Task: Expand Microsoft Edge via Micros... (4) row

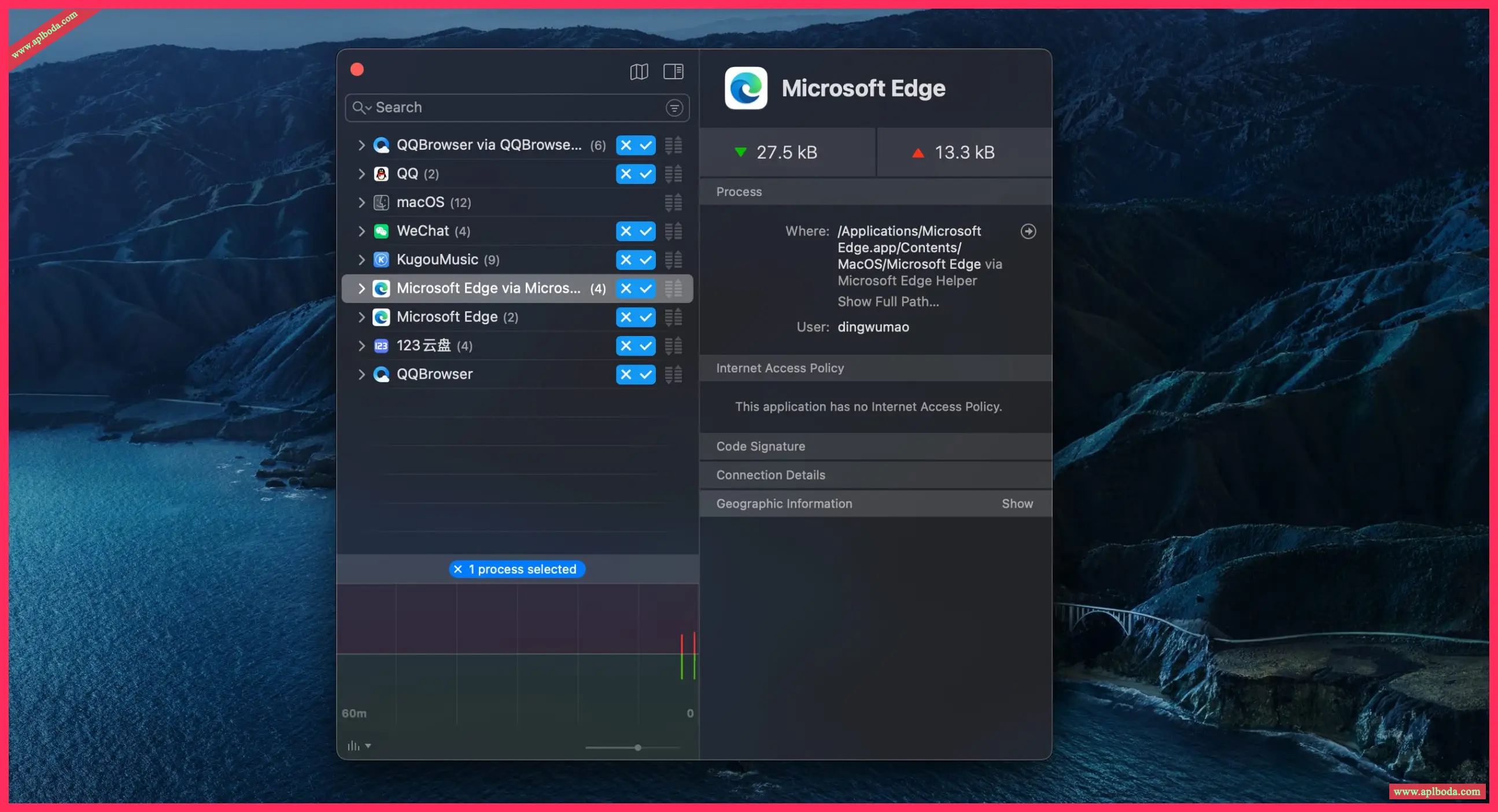Action: (361, 289)
